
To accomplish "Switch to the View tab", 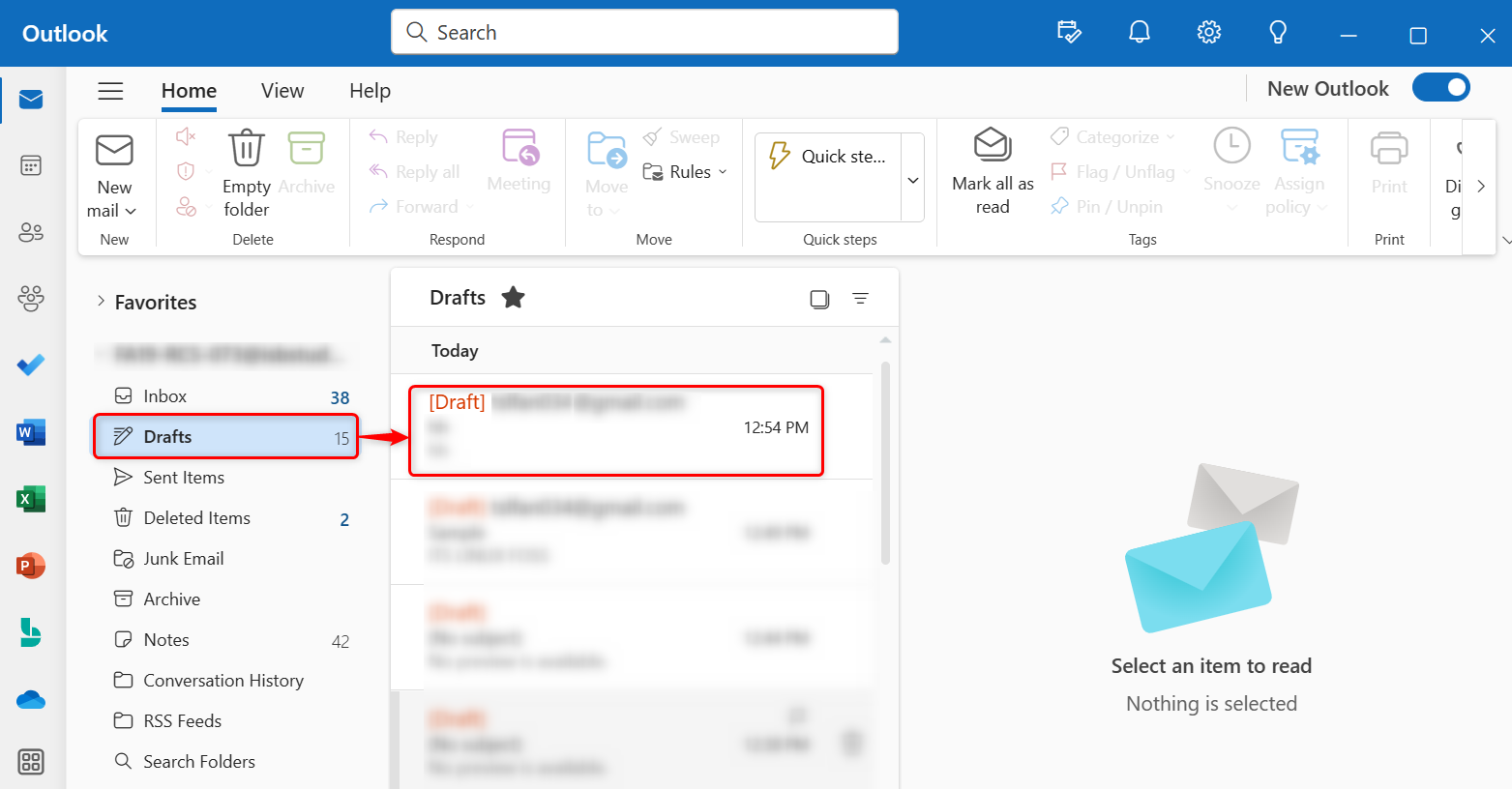I will tap(282, 91).
